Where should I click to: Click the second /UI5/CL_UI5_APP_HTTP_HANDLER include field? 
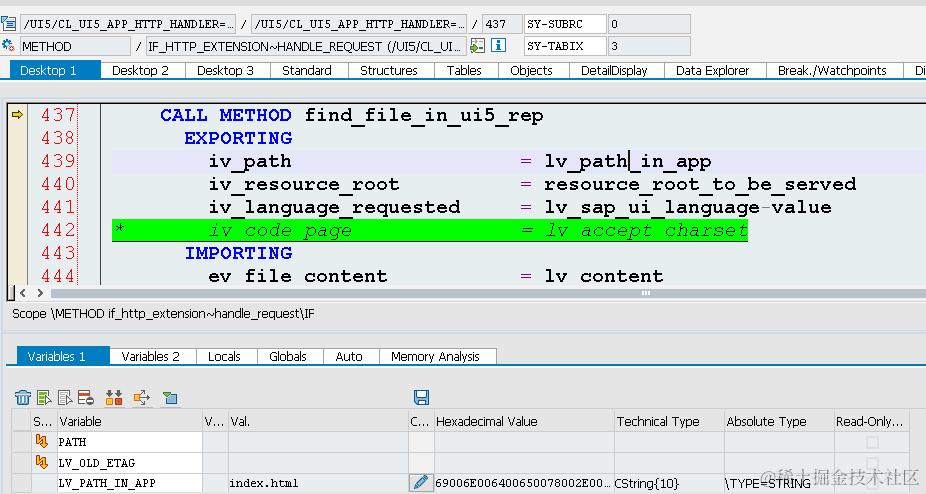[x=358, y=24]
